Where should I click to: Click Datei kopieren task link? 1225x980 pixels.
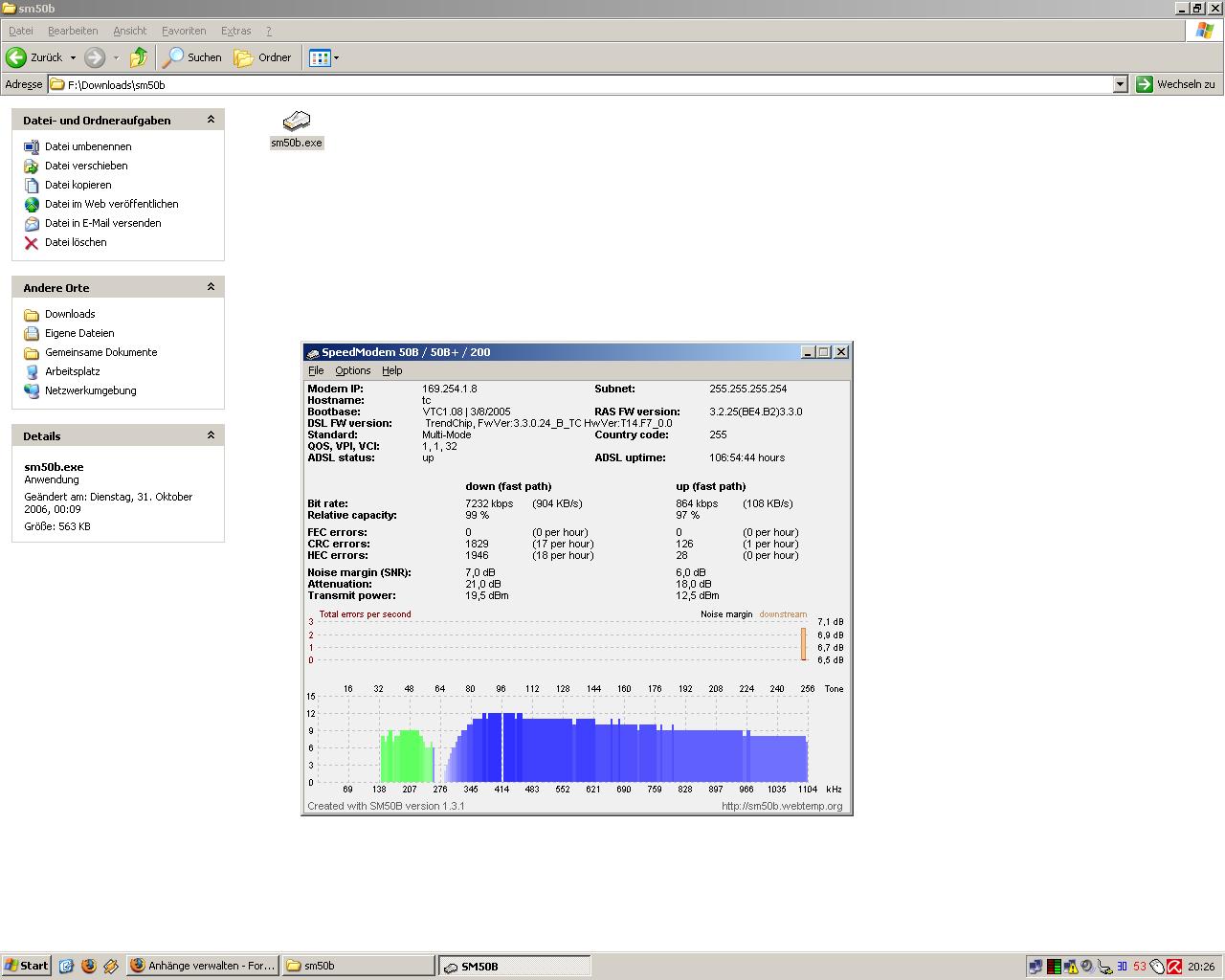78,185
